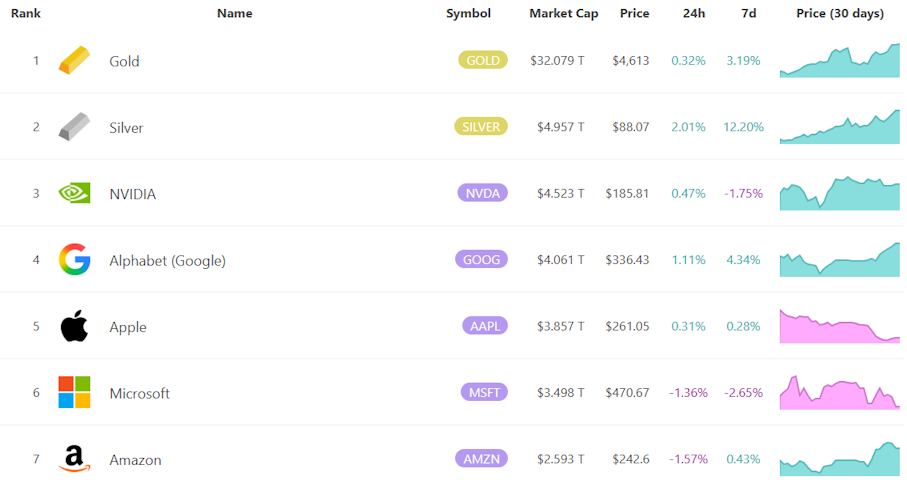Screen dimensions: 907x485
Task: Sort table by Rank header
Action: coord(25,14)
